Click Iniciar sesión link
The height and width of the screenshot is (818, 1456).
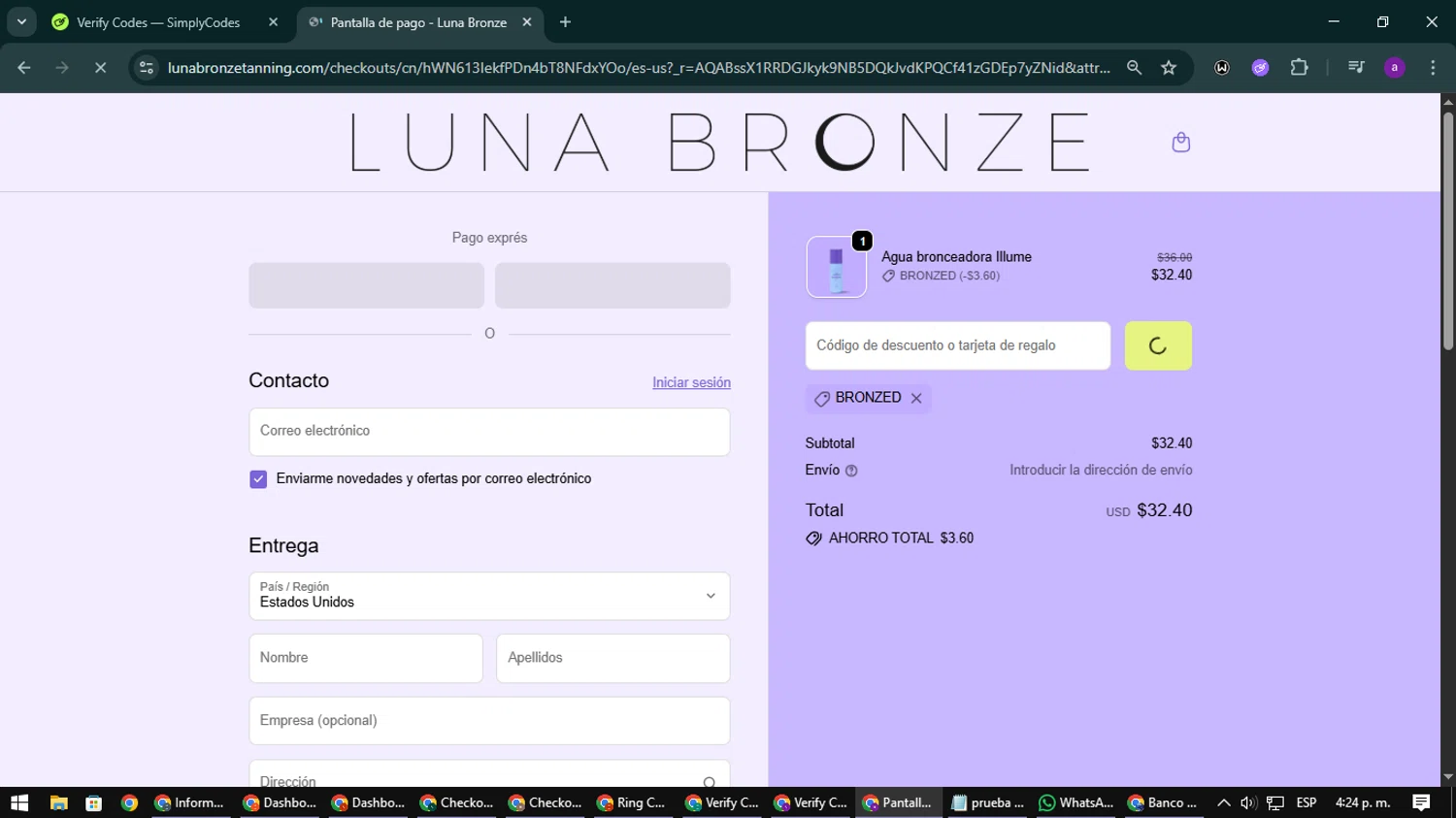pos(691,382)
